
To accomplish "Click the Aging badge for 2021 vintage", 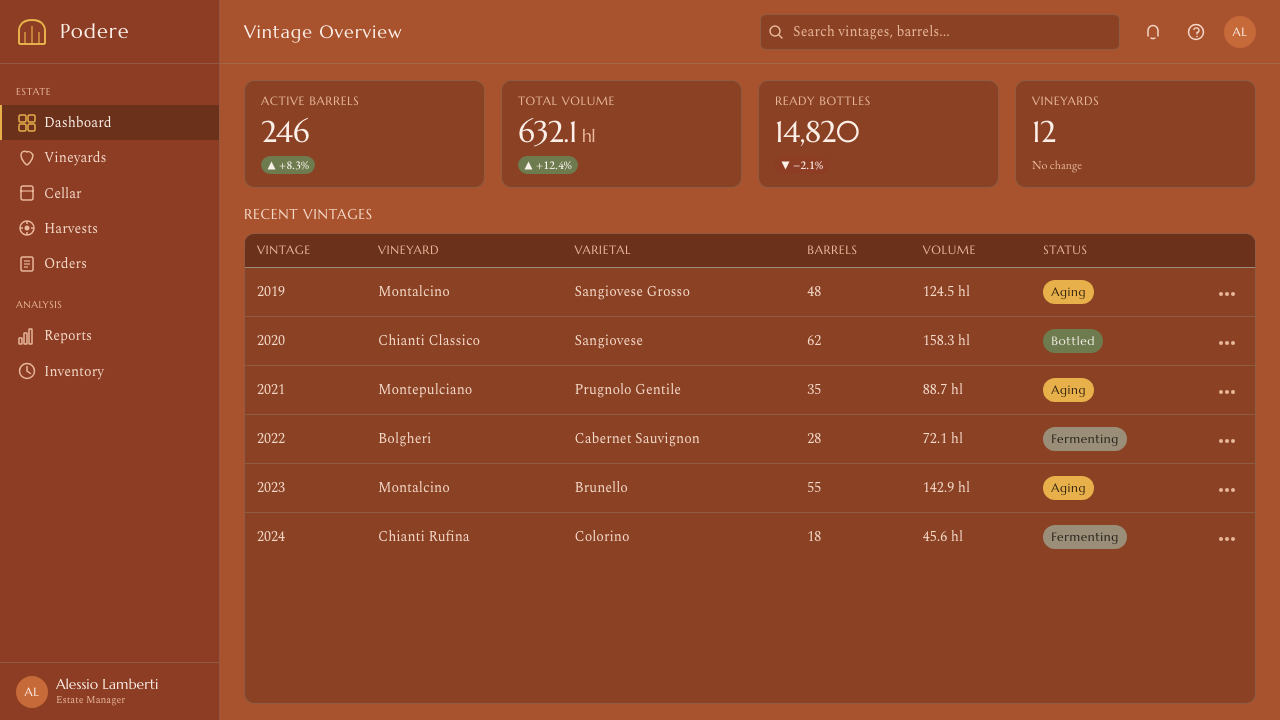I will point(1068,390).
